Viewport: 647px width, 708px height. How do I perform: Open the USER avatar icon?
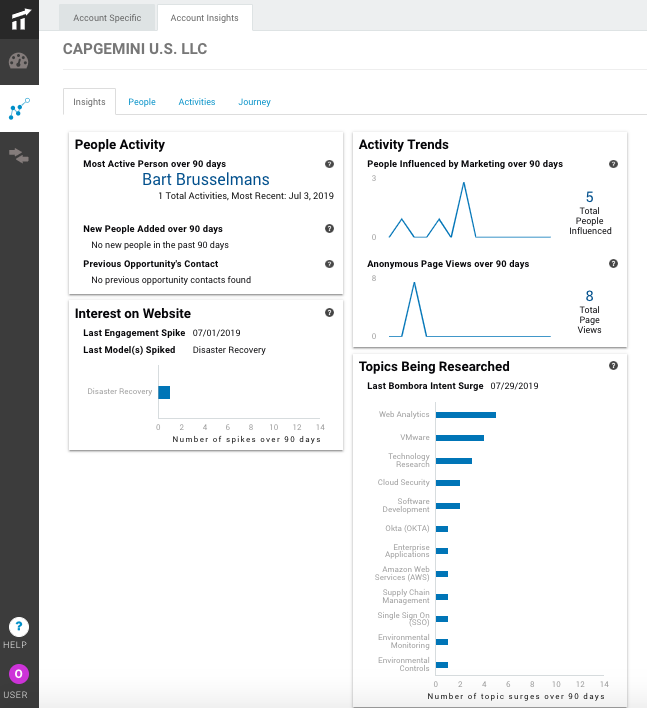tap(19, 674)
